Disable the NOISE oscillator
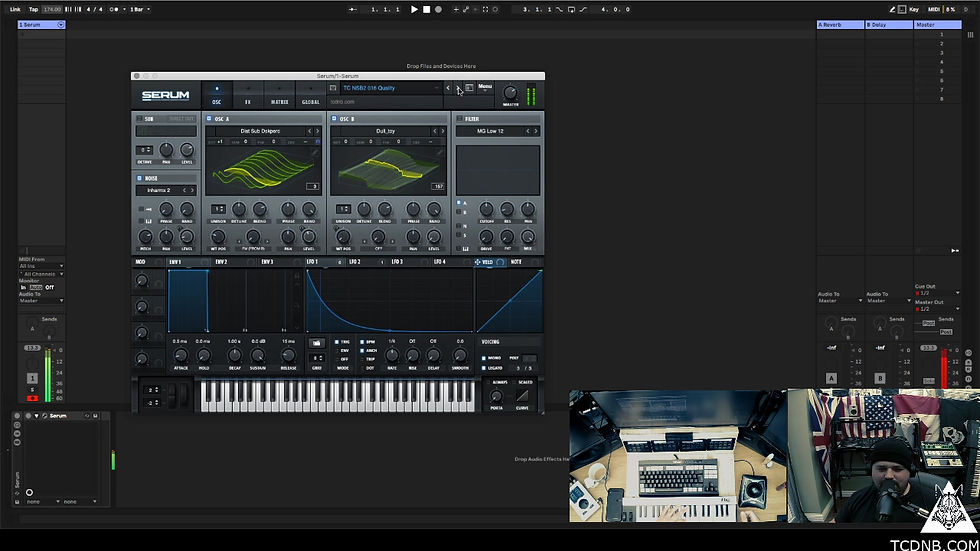 (x=139, y=178)
